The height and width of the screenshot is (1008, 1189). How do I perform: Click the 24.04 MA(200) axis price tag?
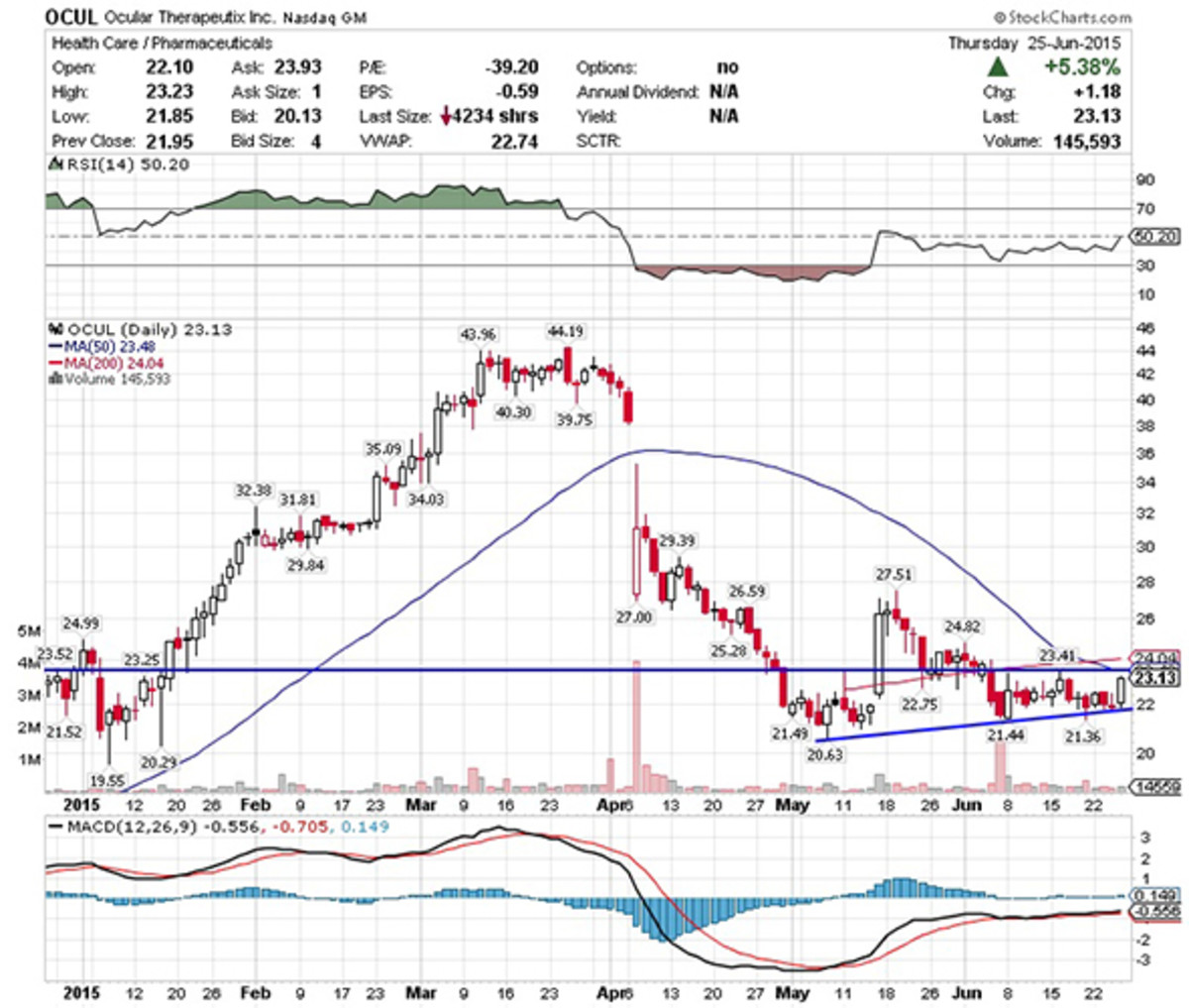tap(1153, 657)
